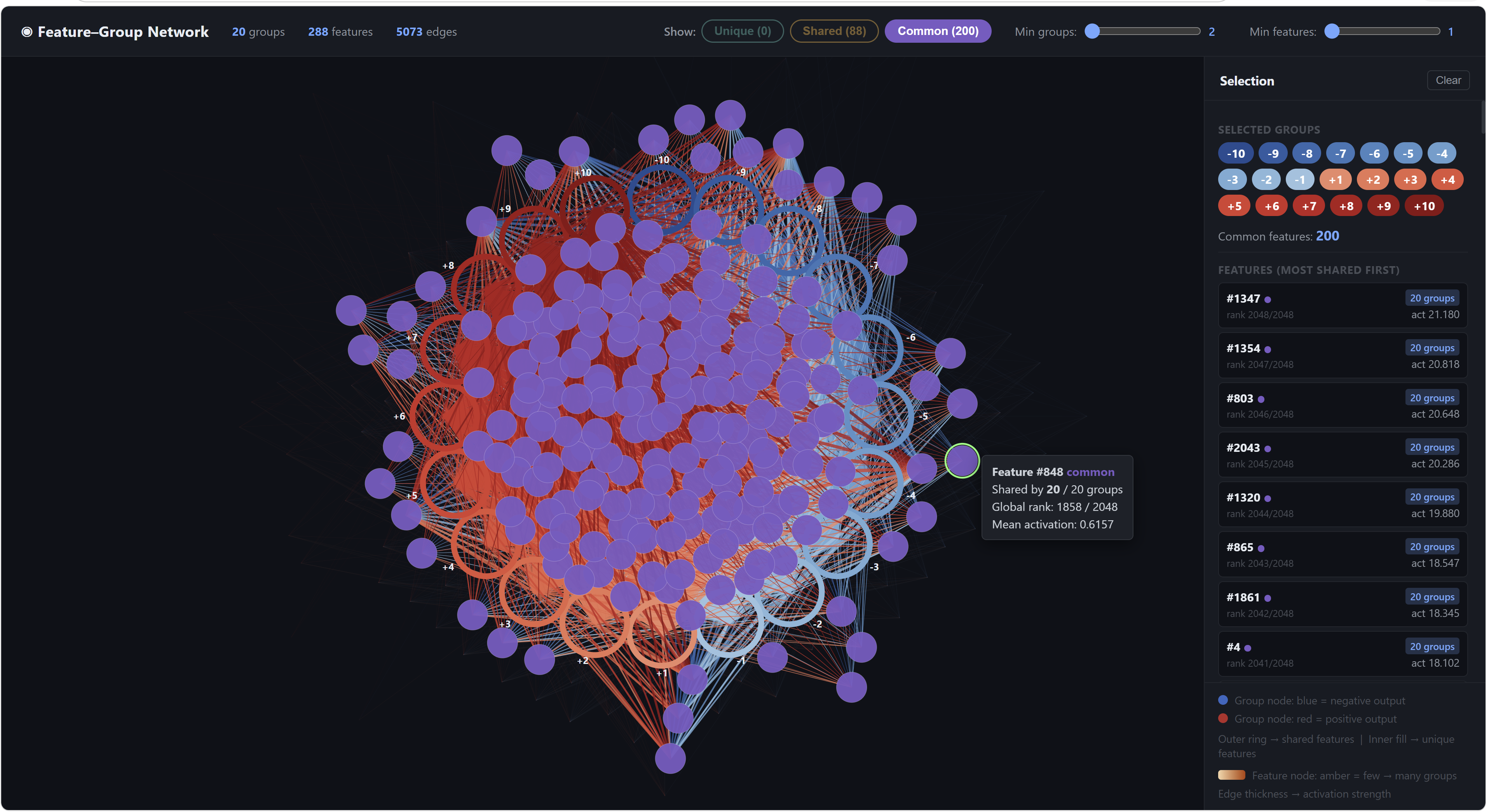Select the +4 group chip
1489x812 pixels.
(1447, 180)
